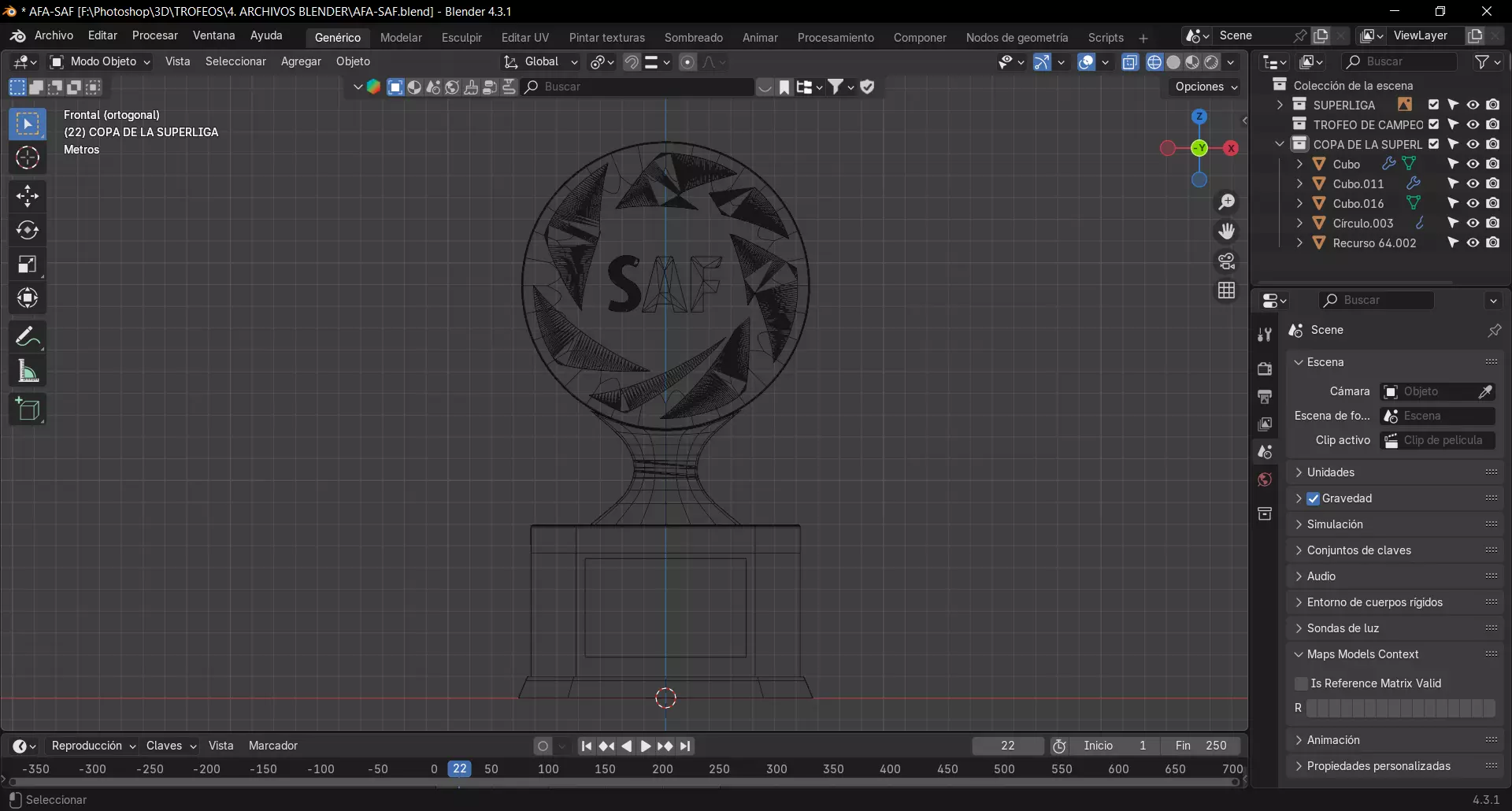Switch to the Nodos de geometría tab
The height and width of the screenshot is (811, 1512).
click(x=1017, y=37)
